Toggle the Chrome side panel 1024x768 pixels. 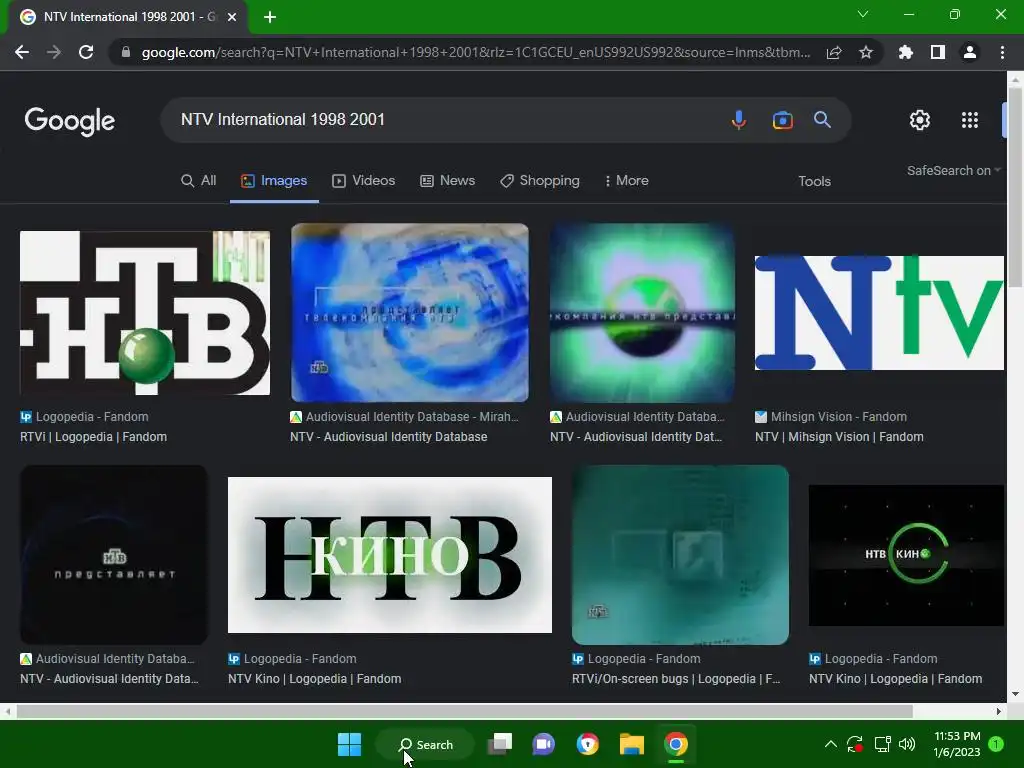click(x=938, y=52)
